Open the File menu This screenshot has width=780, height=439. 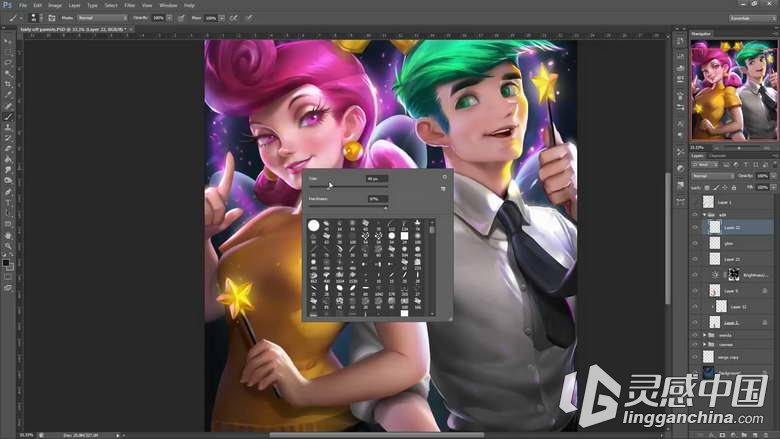coord(23,5)
